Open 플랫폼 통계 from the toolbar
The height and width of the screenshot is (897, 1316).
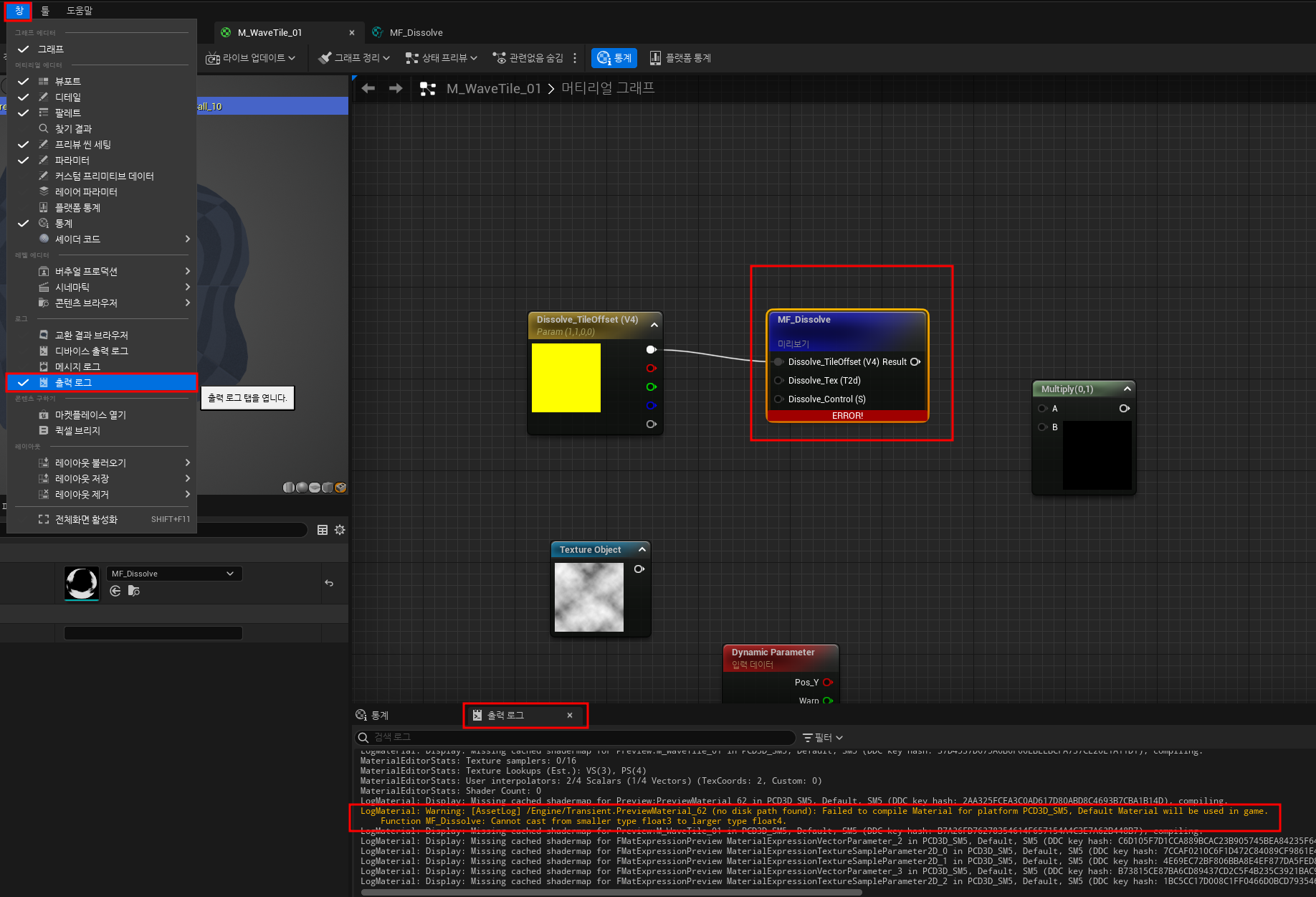(680, 58)
